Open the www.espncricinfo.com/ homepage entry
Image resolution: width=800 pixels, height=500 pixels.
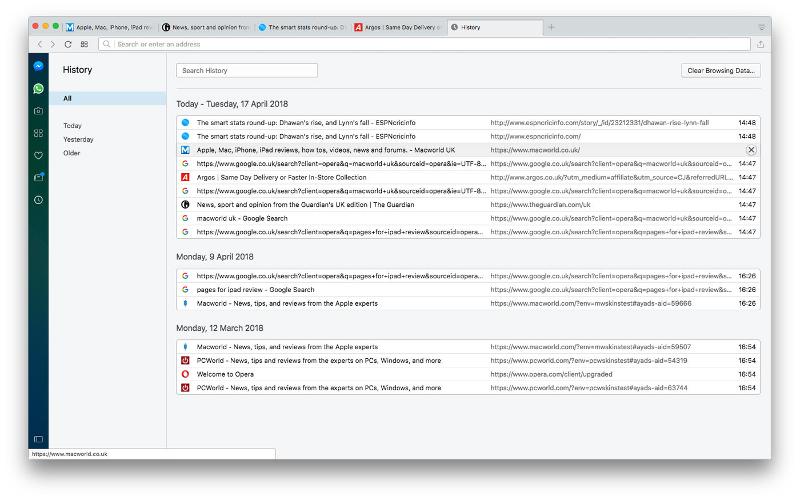(x=468, y=136)
